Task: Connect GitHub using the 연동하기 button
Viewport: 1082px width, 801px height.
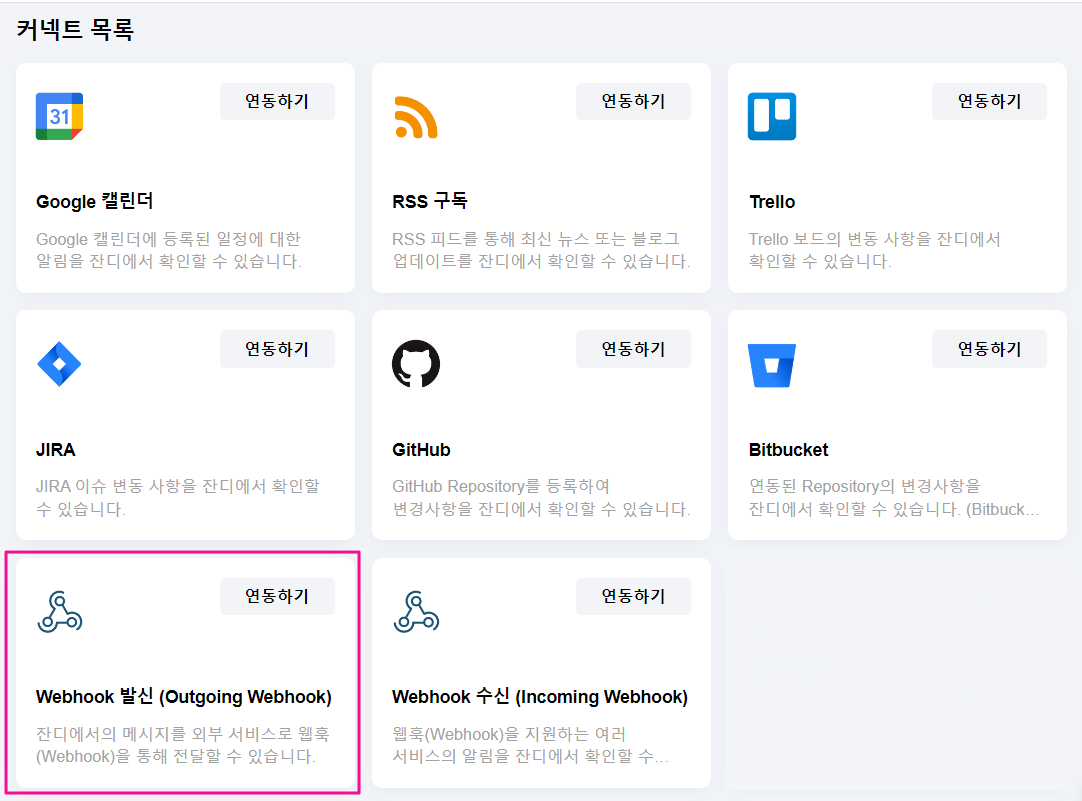Action: click(x=633, y=348)
